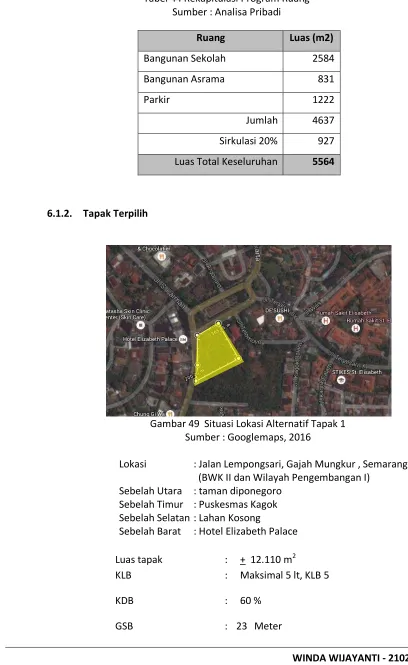
Task: Click the value 927 in the table
Action: pos(326,141)
